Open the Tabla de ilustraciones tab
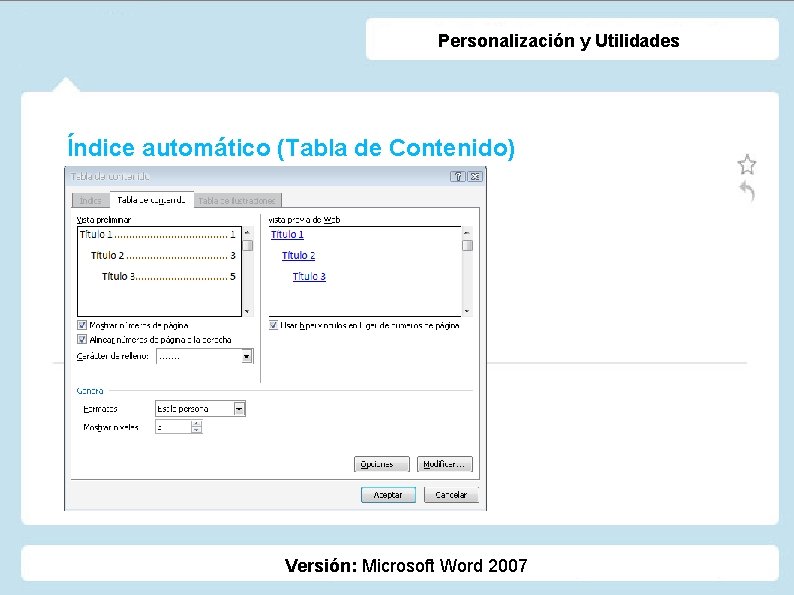Viewport: 794px width, 595px height. click(x=237, y=201)
